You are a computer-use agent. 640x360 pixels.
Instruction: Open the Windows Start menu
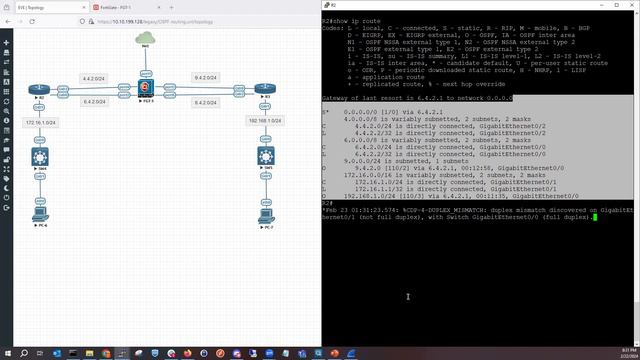7,353
